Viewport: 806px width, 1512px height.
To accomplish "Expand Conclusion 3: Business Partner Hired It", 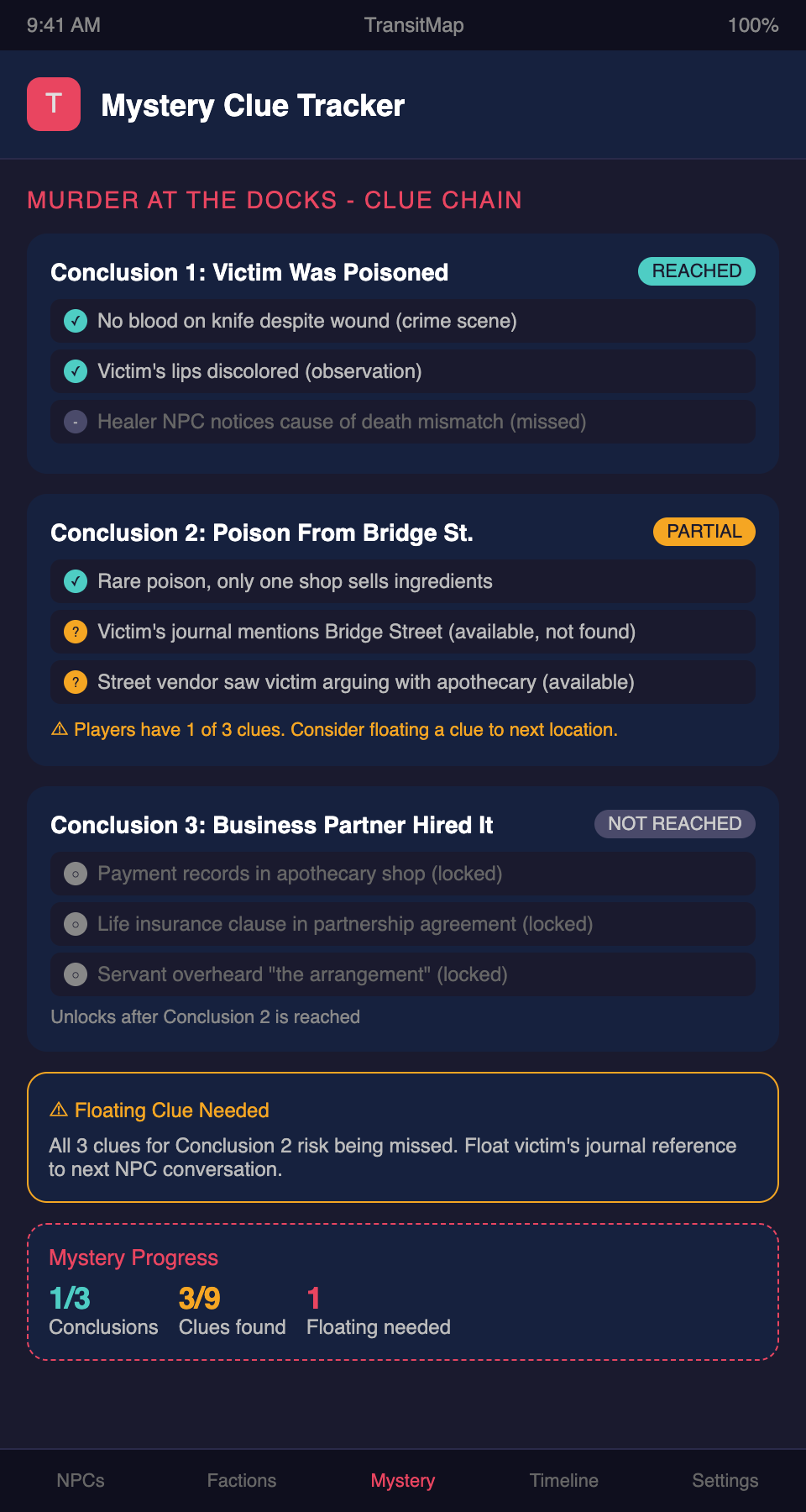I will [x=272, y=825].
